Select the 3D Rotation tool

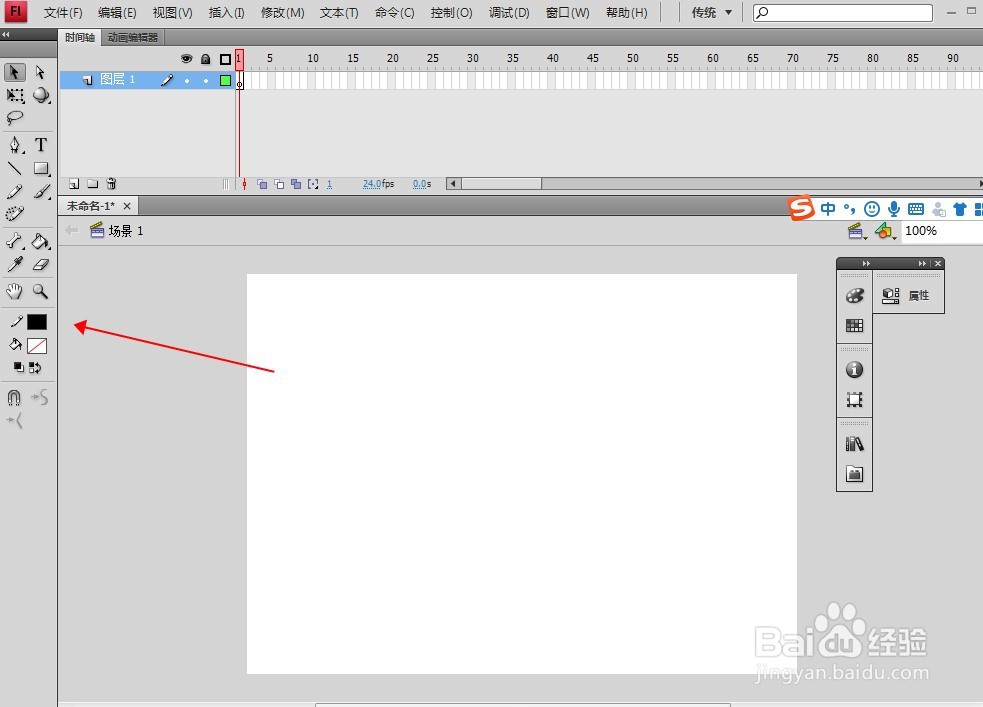(41, 95)
